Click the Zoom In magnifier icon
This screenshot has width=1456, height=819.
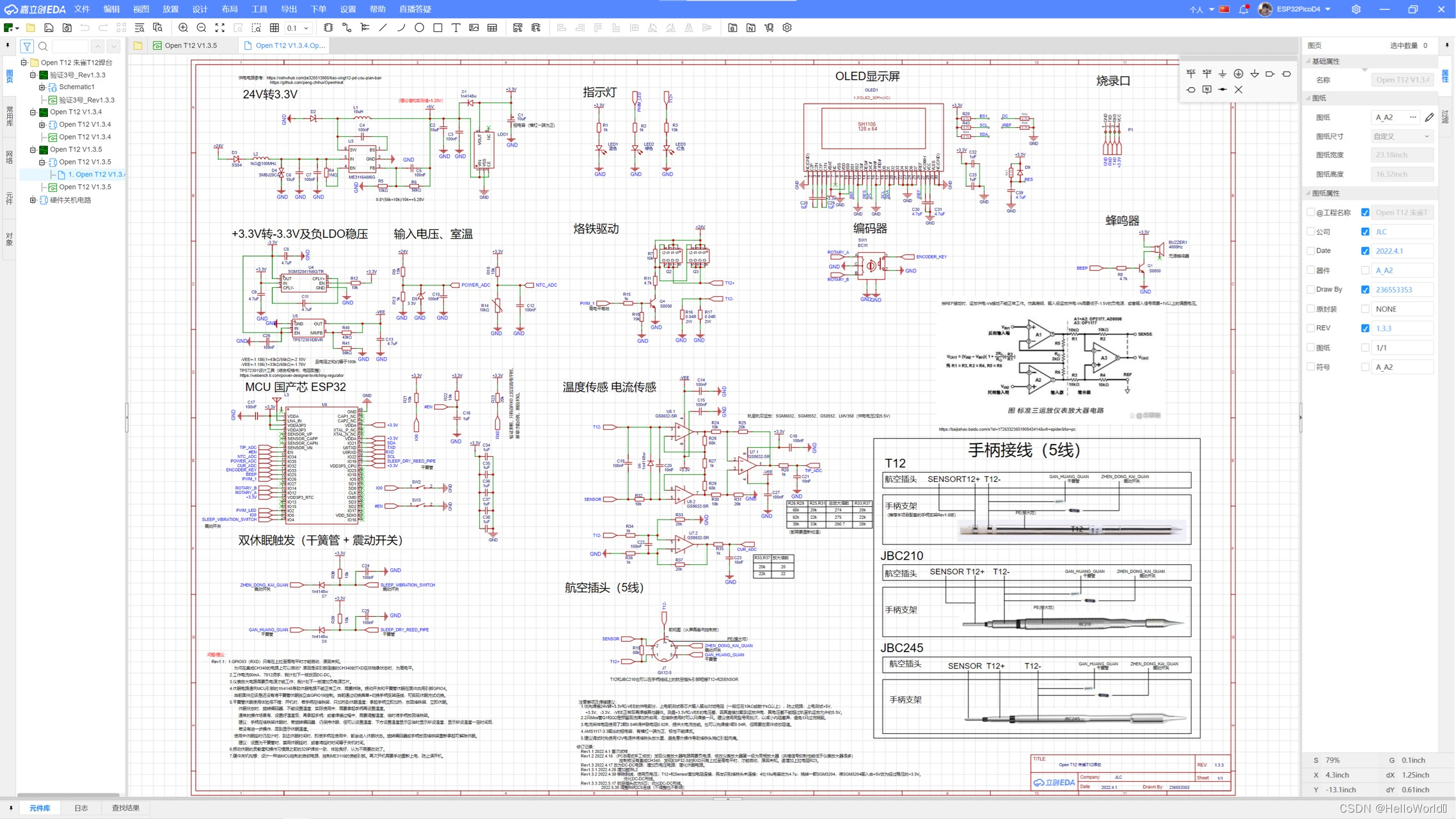click(183, 28)
